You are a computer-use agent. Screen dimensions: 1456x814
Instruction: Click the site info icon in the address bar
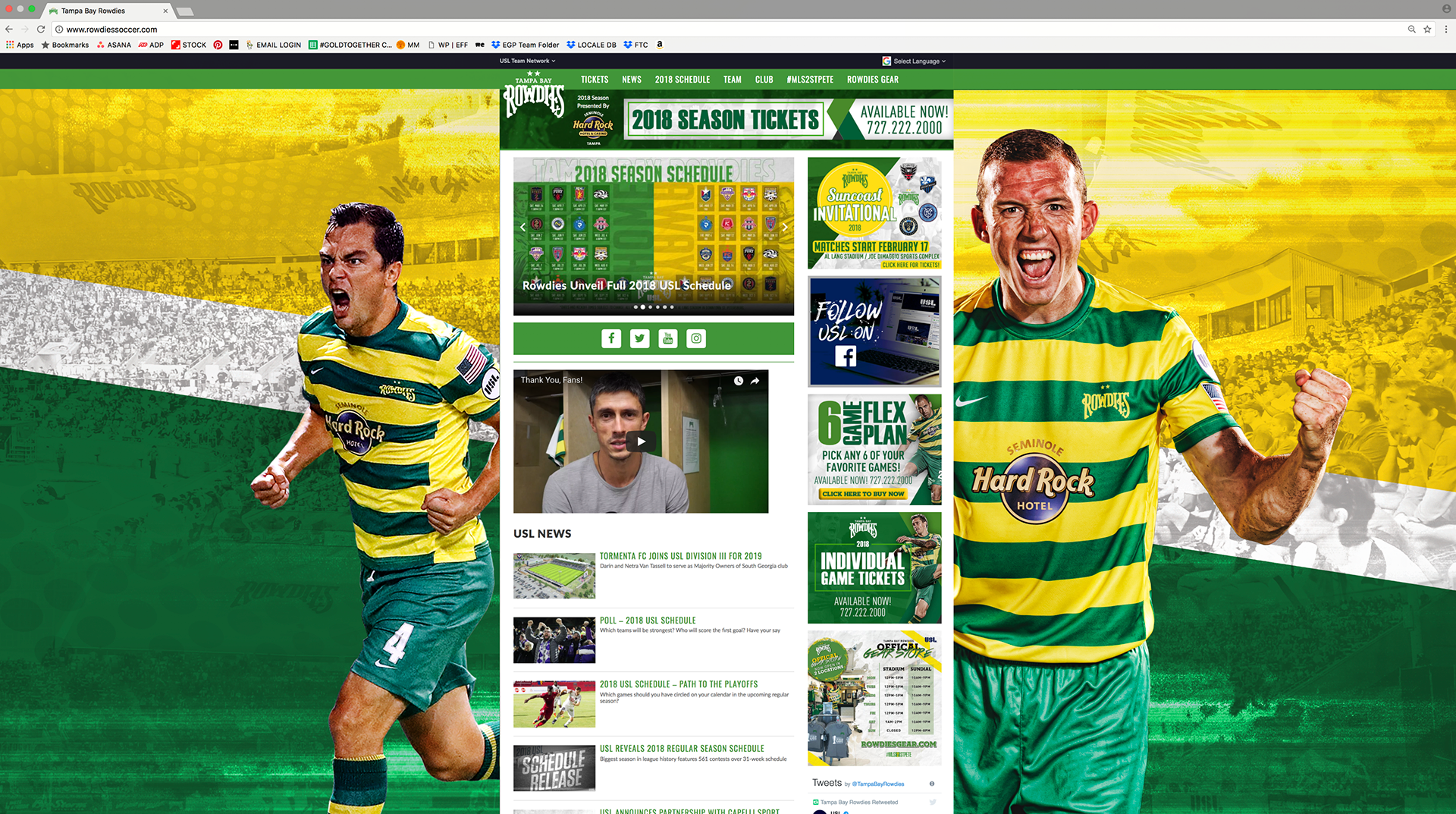coord(58,30)
